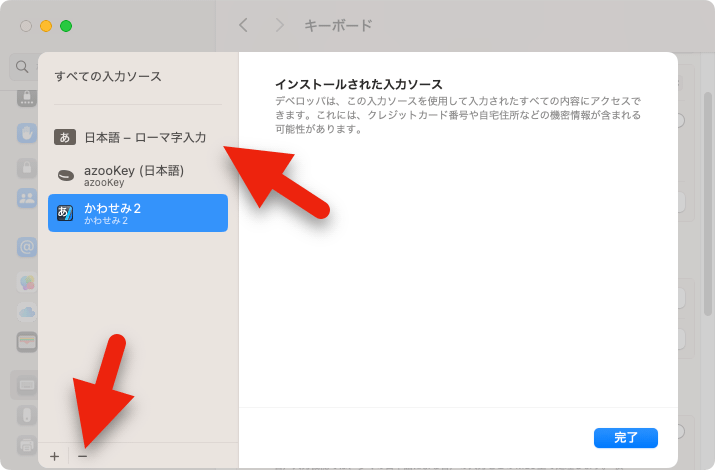The height and width of the screenshot is (470, 715).
Task: Click the search field magnifier in sidebar
Action: (x=21, y=67)
